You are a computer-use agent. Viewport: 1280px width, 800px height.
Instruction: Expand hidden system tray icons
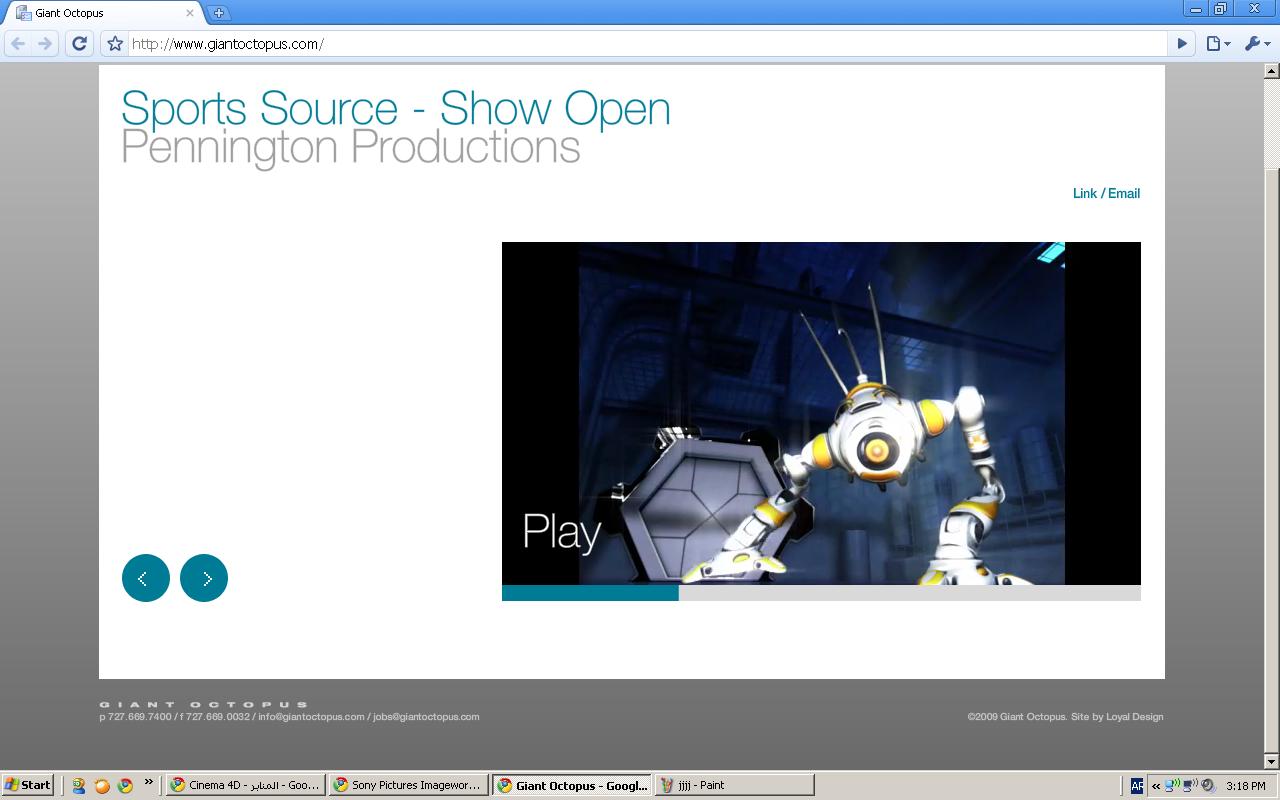(x=1156, y=786)
